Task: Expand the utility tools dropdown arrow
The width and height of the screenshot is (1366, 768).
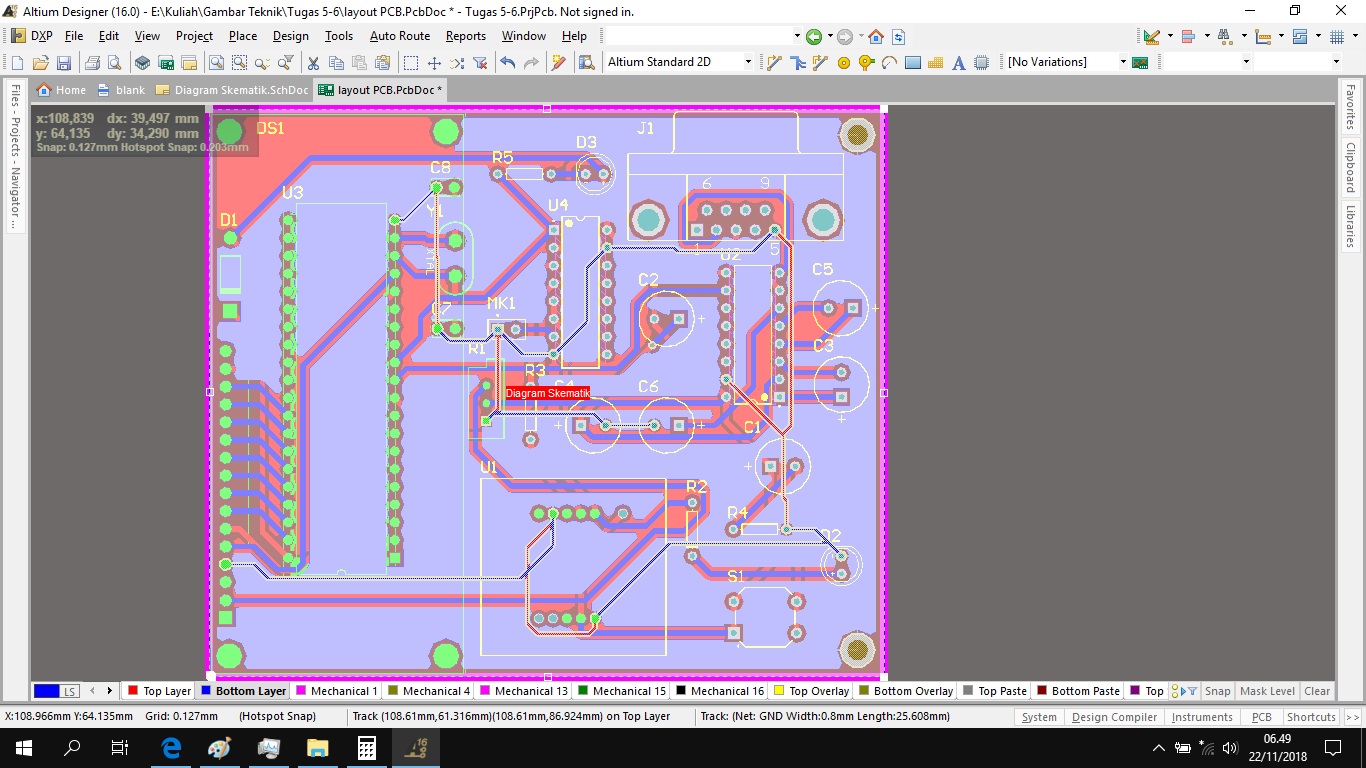Action: [x=1170, y=36]
